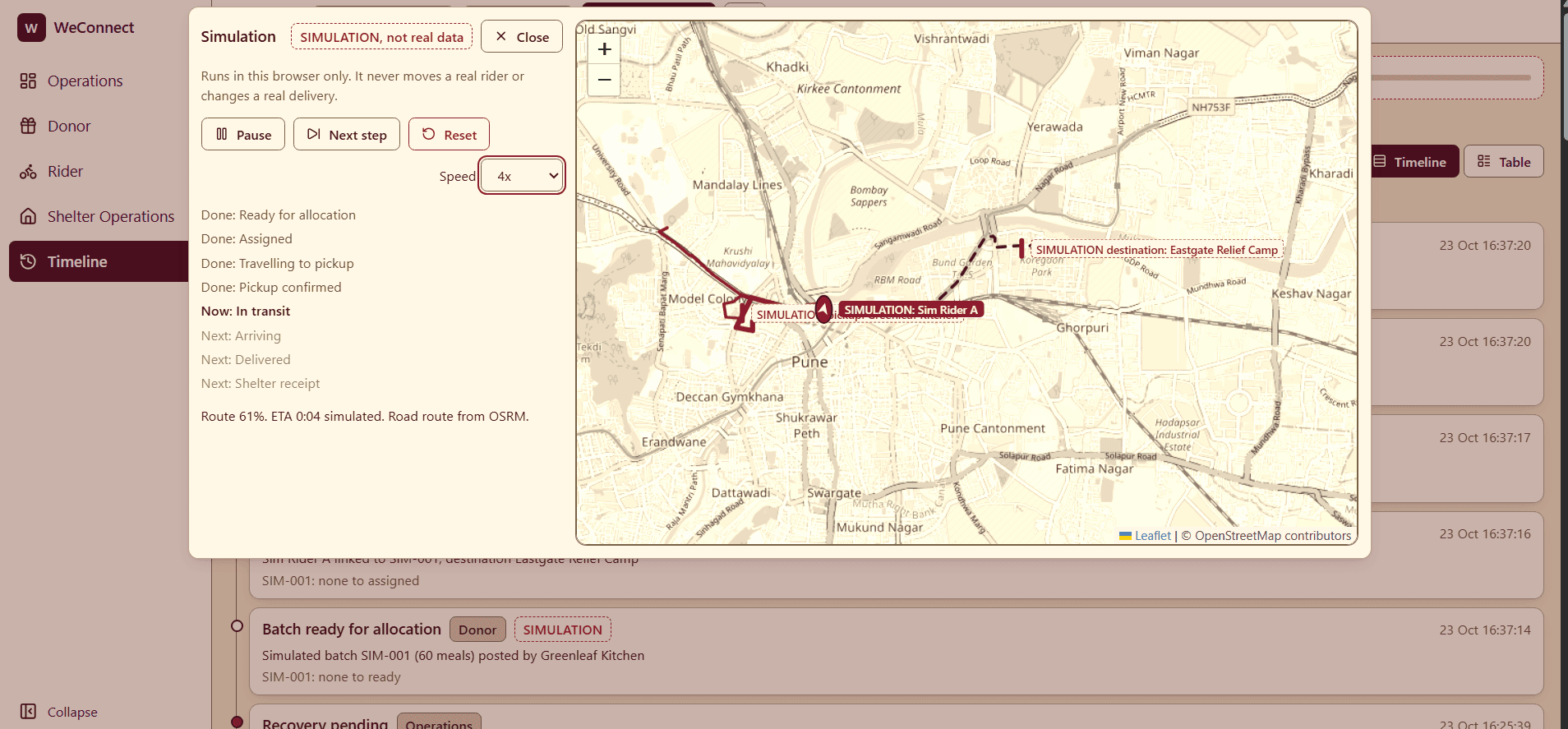Screen dimensions: 1568x729
Task: Click the WeConnect logo icon
Action: [31, 28]
